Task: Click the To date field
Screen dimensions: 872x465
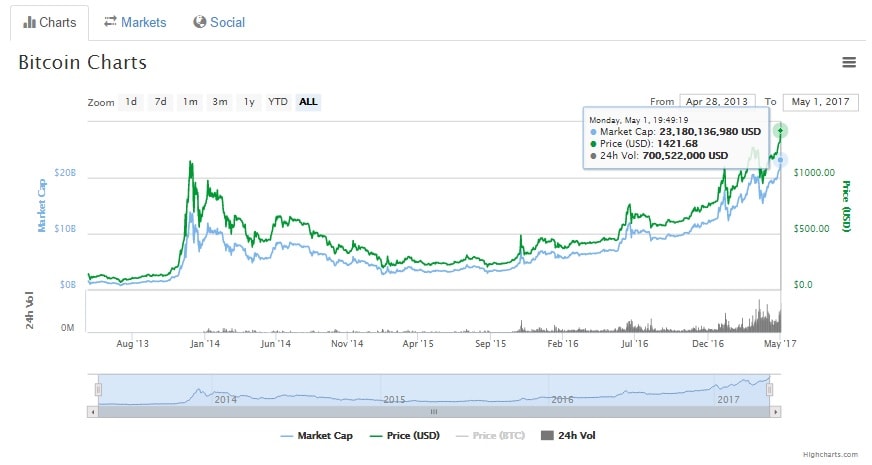Action: pyautogui.click(x=820, y=102)
